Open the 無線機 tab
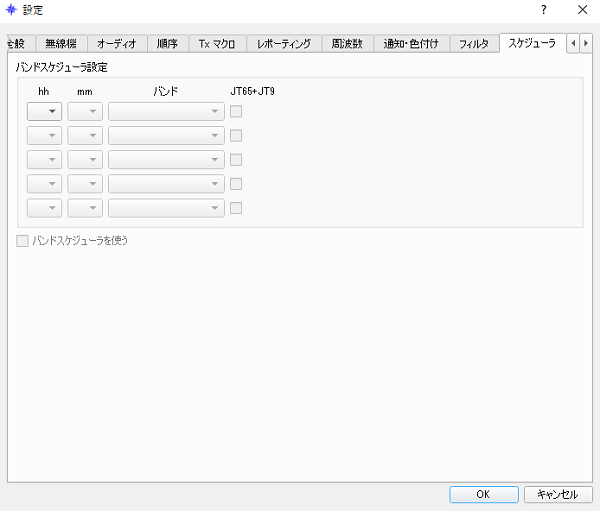This screenshot has height=511, width=600. pos(61,44)
